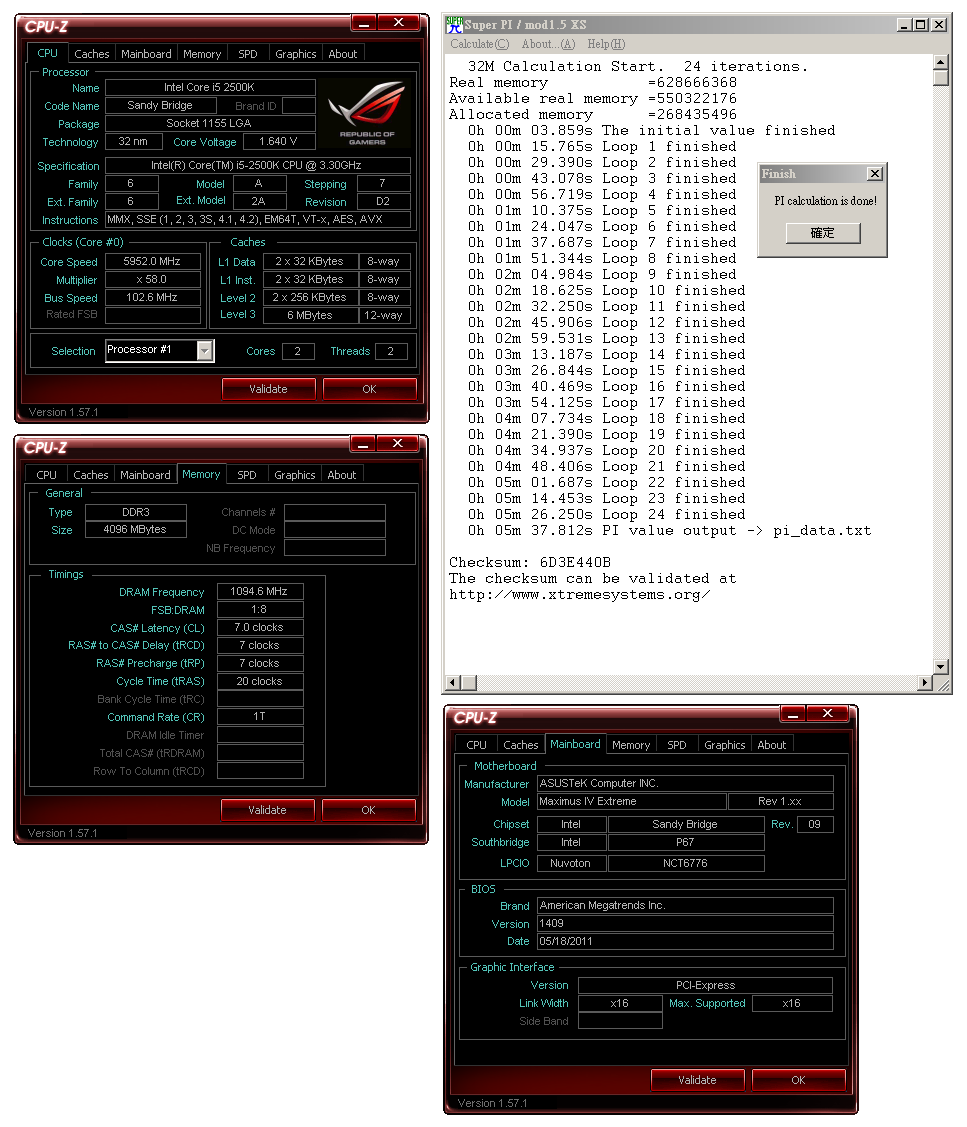Click Super PI vertical scrollbar down arrow

[x=940, y=666]
